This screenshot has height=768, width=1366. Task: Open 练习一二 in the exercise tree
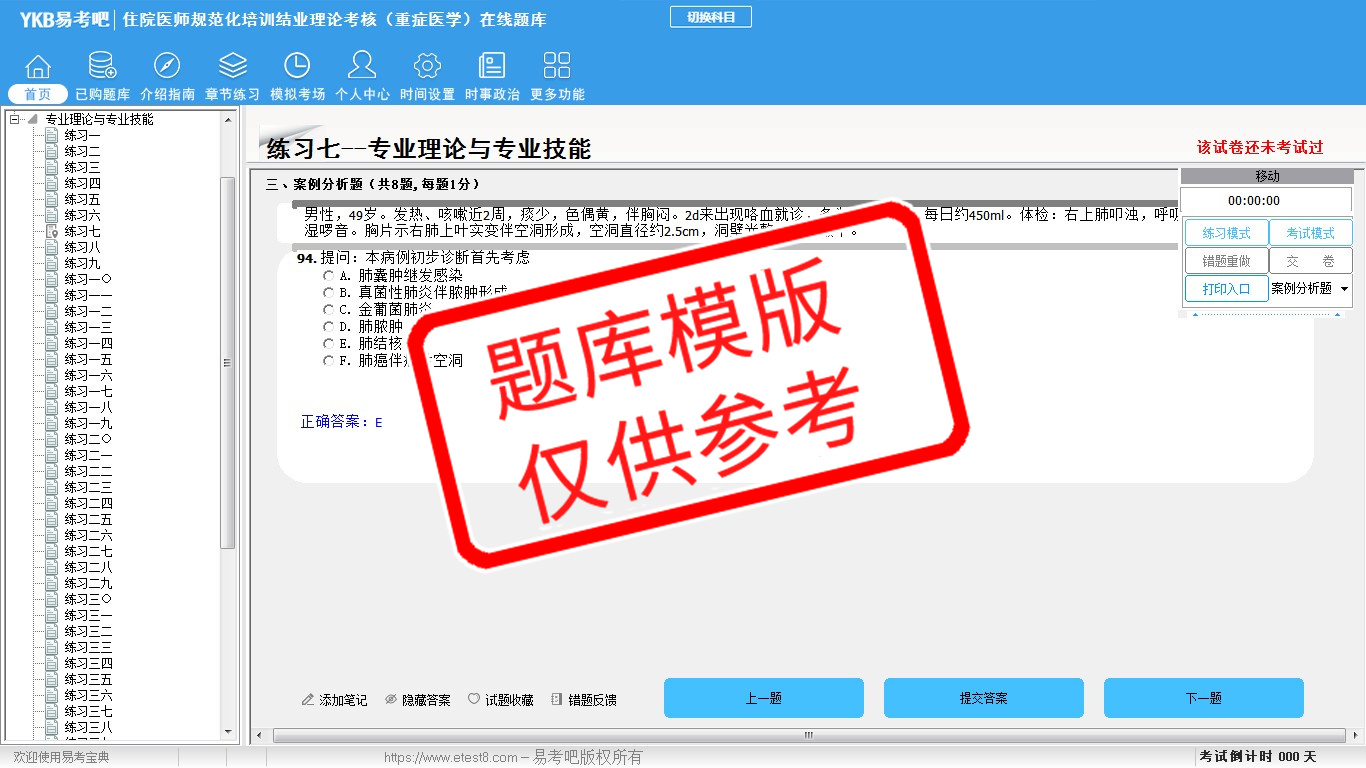click(x=88, y=311)
